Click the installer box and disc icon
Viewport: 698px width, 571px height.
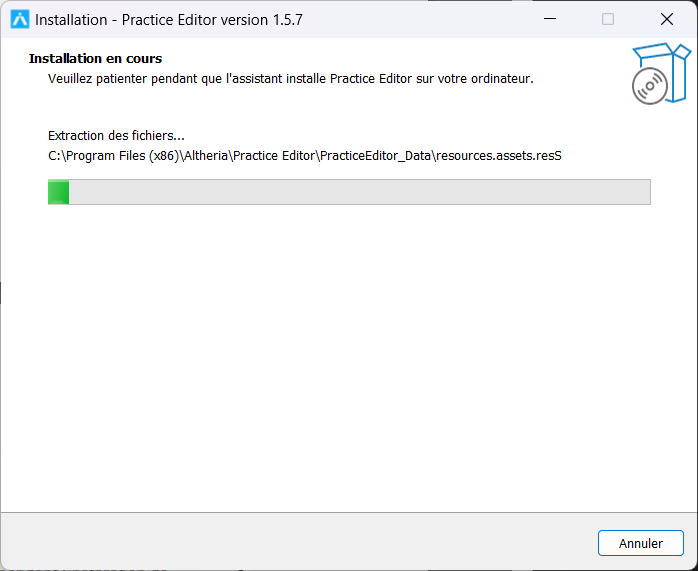click(661, 73)
